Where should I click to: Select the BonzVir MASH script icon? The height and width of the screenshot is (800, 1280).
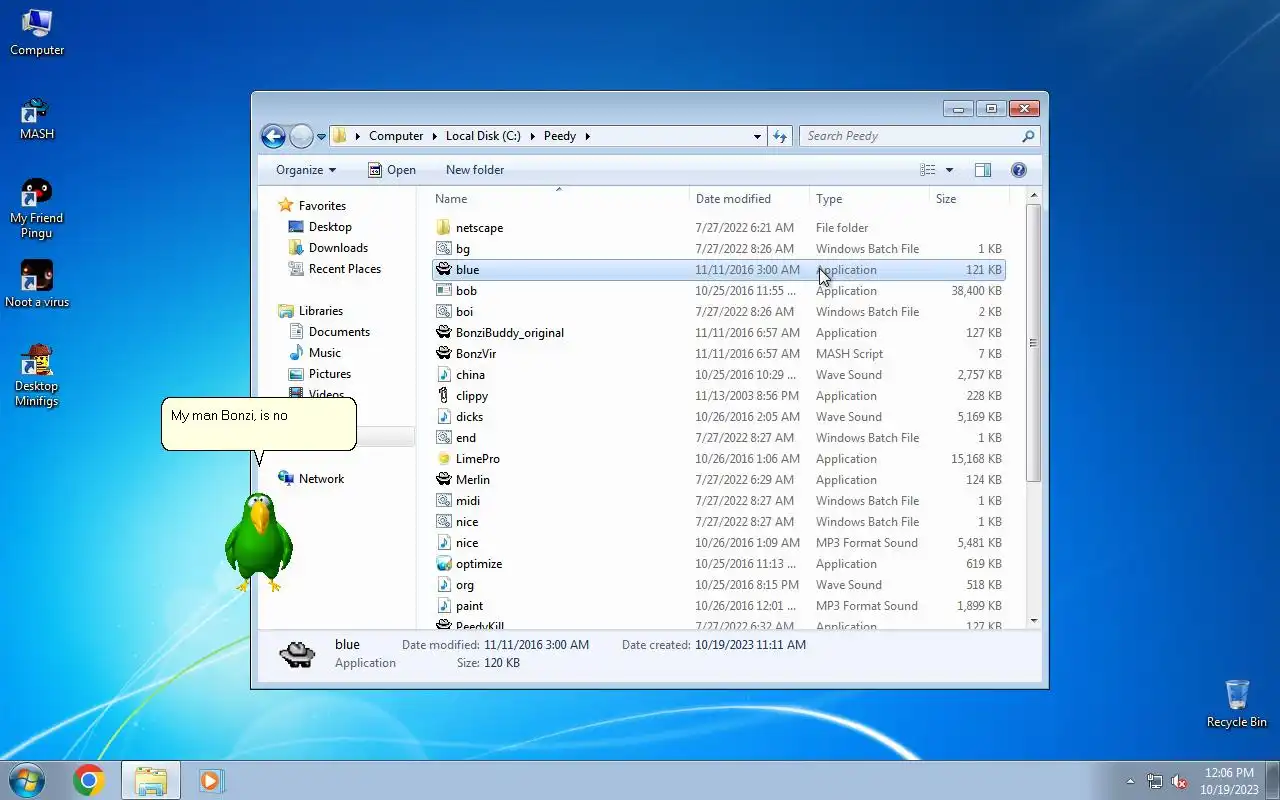click(444, 354)
